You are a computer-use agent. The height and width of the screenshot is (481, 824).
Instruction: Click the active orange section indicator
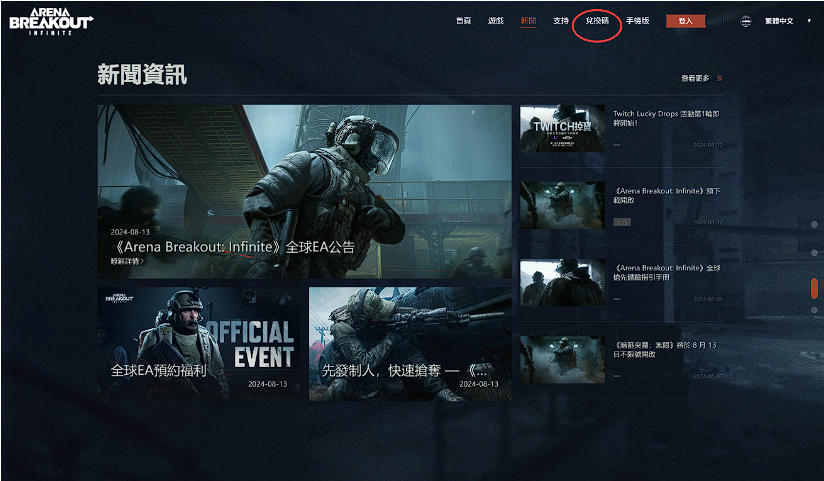tap(814, 288)
